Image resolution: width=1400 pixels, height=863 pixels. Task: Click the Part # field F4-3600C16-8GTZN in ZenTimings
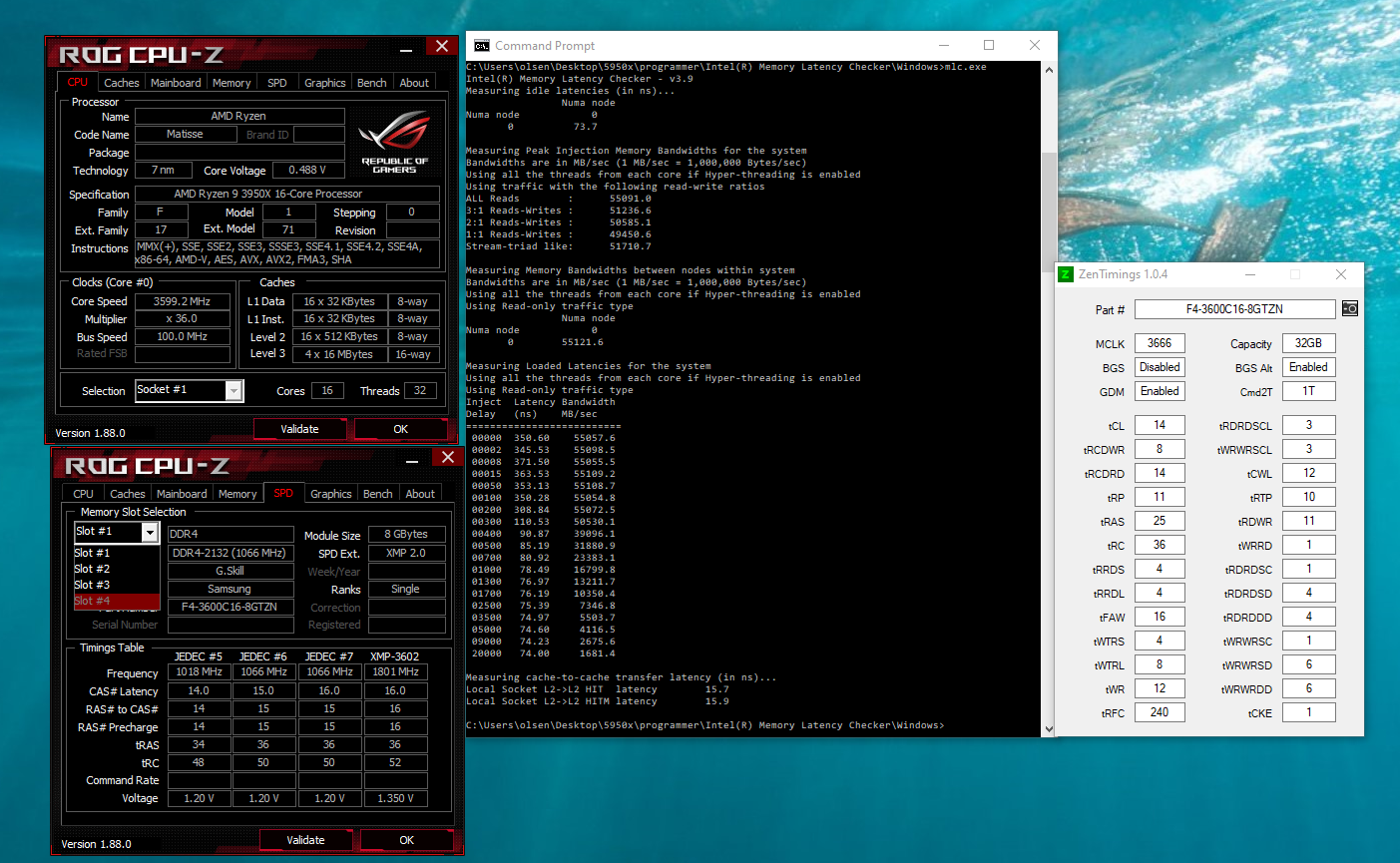(1234, 309)
